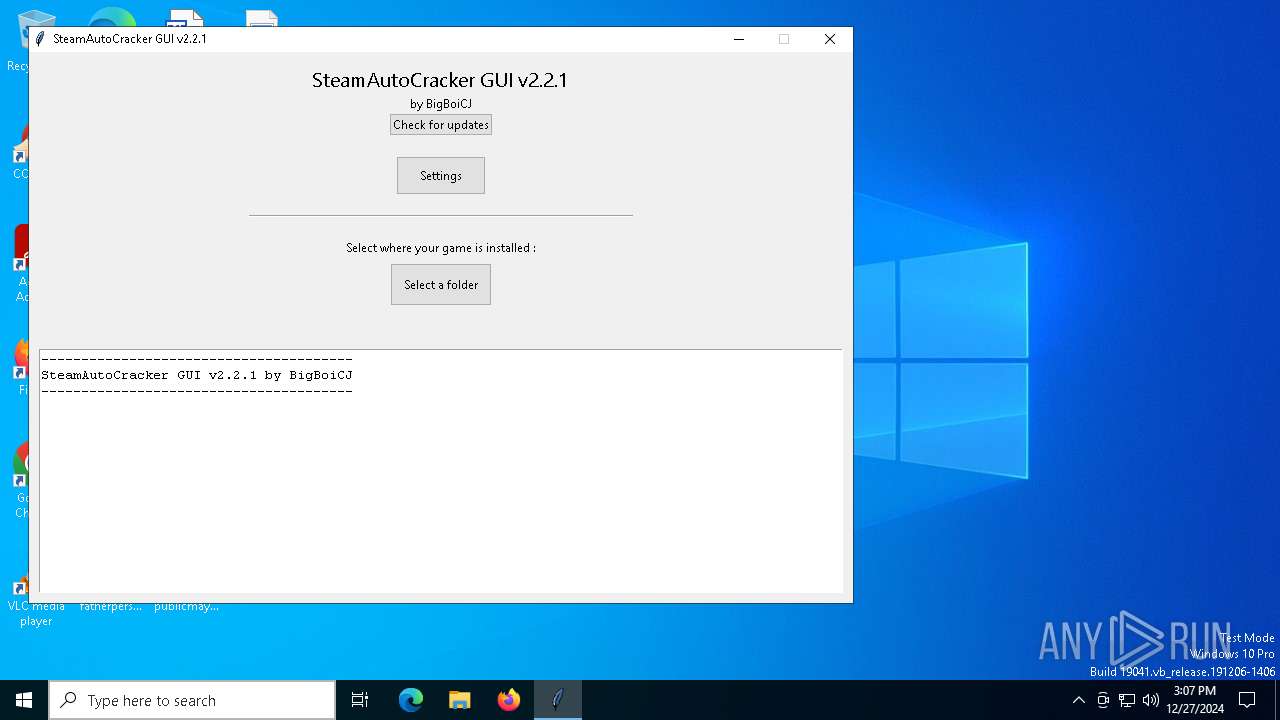Click the text by BigBoiCJ
1280x720 pixels.
(441, 104)
